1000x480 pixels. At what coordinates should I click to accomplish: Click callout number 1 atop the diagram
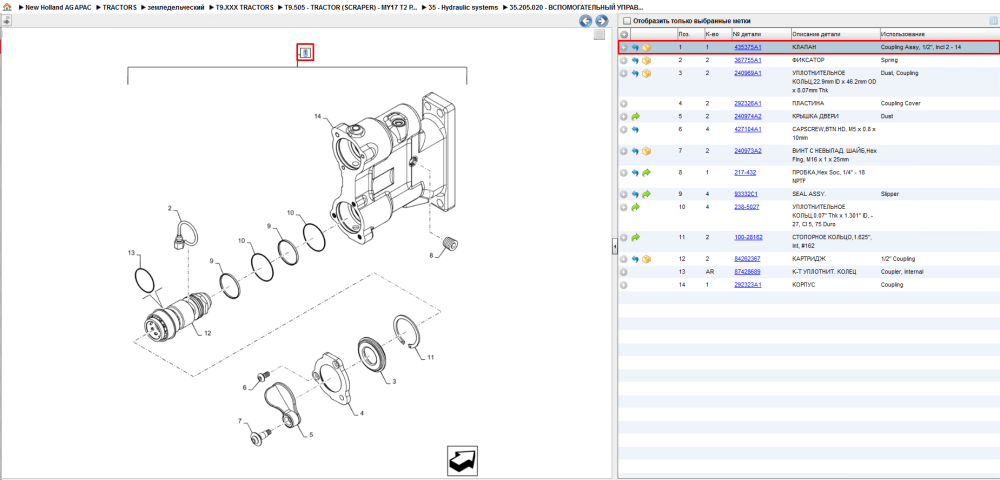click(305, 53)
